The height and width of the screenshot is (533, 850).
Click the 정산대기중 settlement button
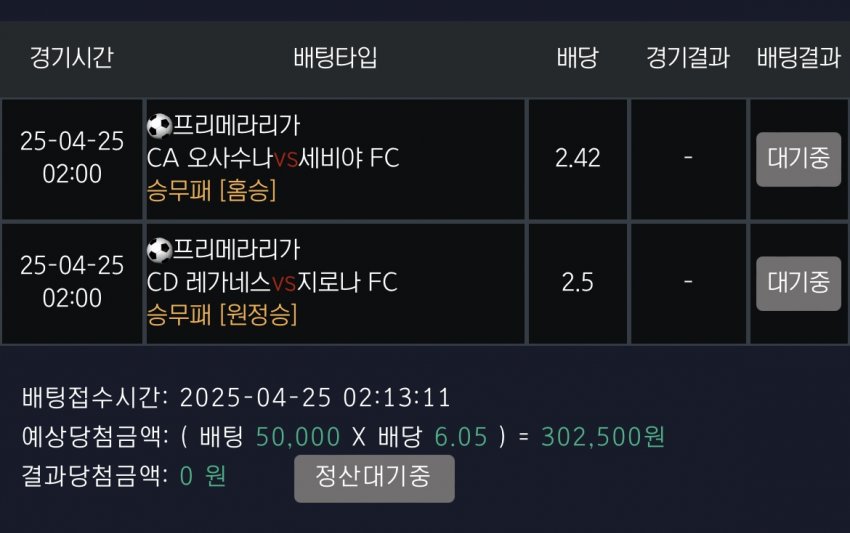tap(374, 478)
